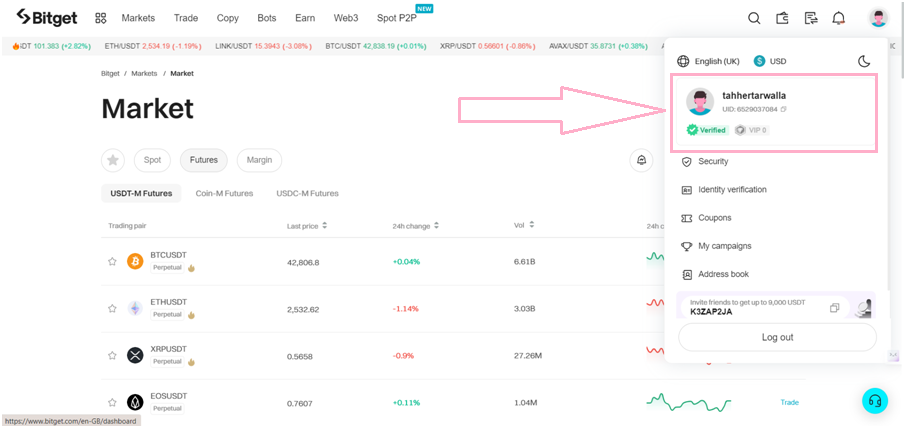Switch to Coin-M Futures tab

click(224, 193)
